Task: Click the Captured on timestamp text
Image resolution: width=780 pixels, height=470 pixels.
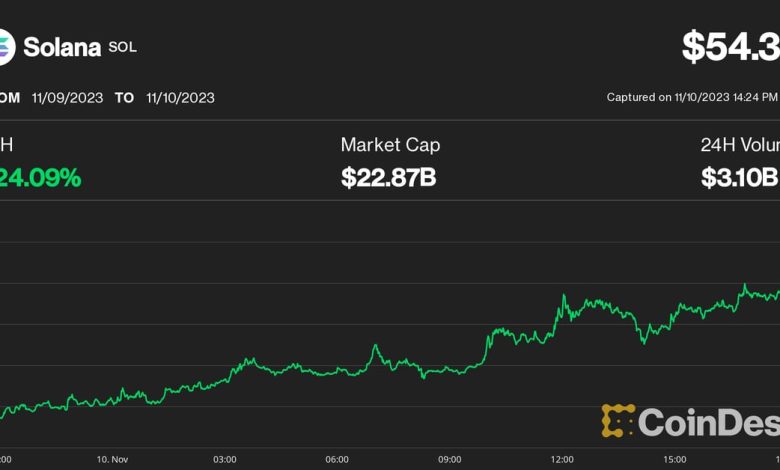Action: coord(693,98)
